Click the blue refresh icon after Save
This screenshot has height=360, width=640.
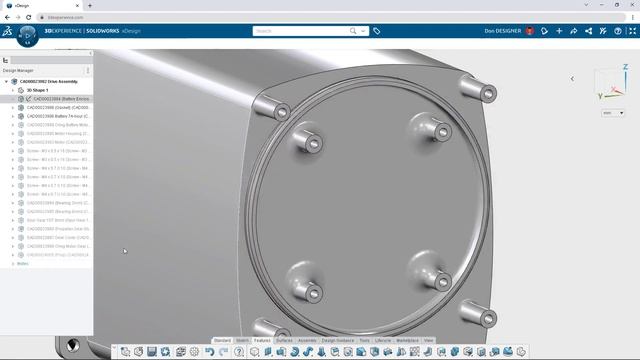pos(165,351)
